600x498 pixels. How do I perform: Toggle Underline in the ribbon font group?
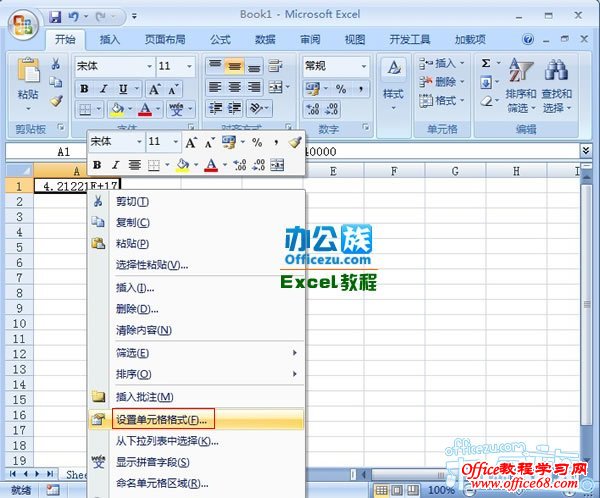coord(123,89)
